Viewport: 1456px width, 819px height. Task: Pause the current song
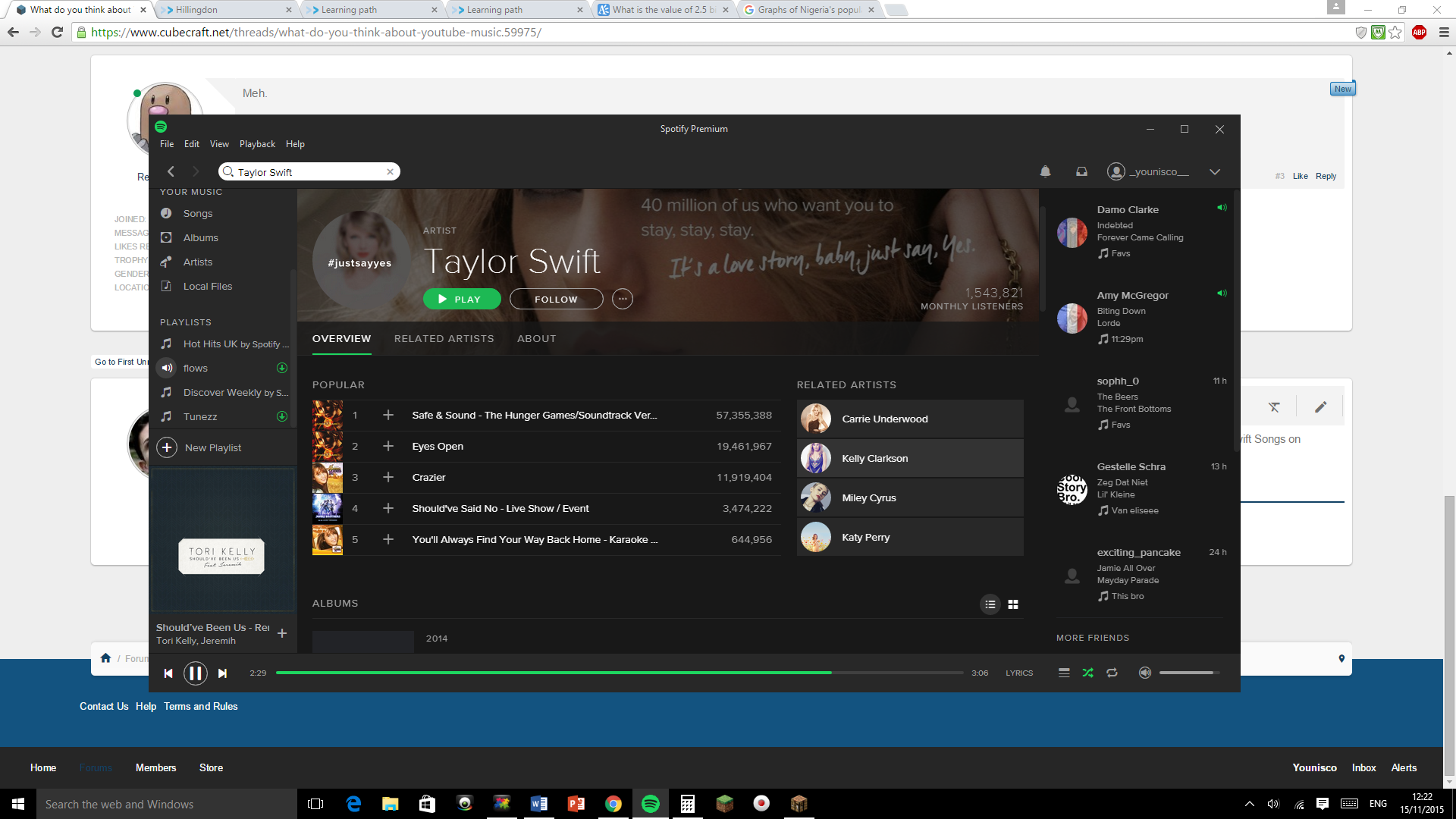coord(196,673)
